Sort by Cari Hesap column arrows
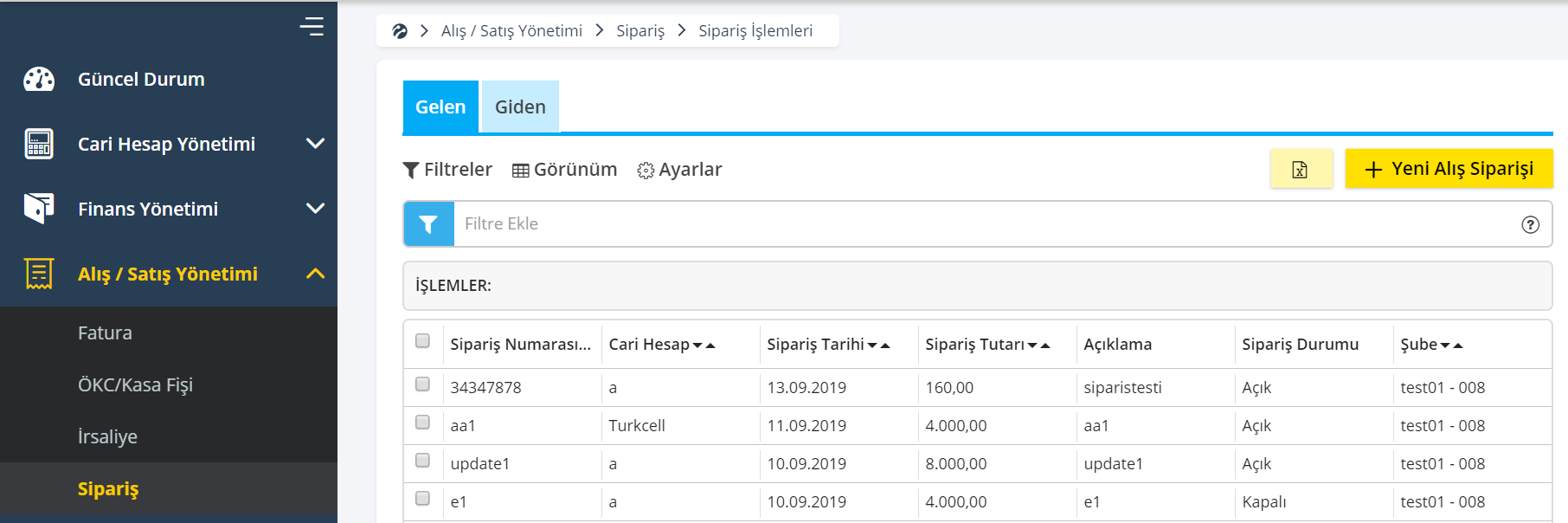1568x523 pixels. click(704, 345)
